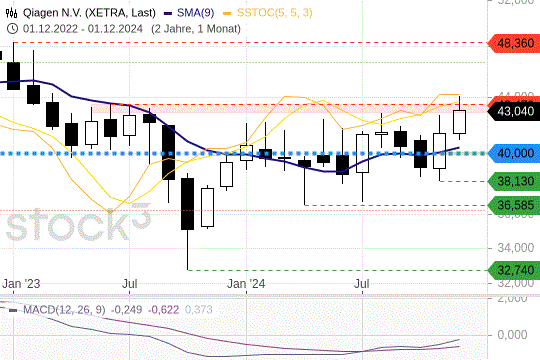Viewport: 540px width, 360px height.
Task: Click the date range 01.12.2022 - 01.12.2024
Action: click(83, 29)
